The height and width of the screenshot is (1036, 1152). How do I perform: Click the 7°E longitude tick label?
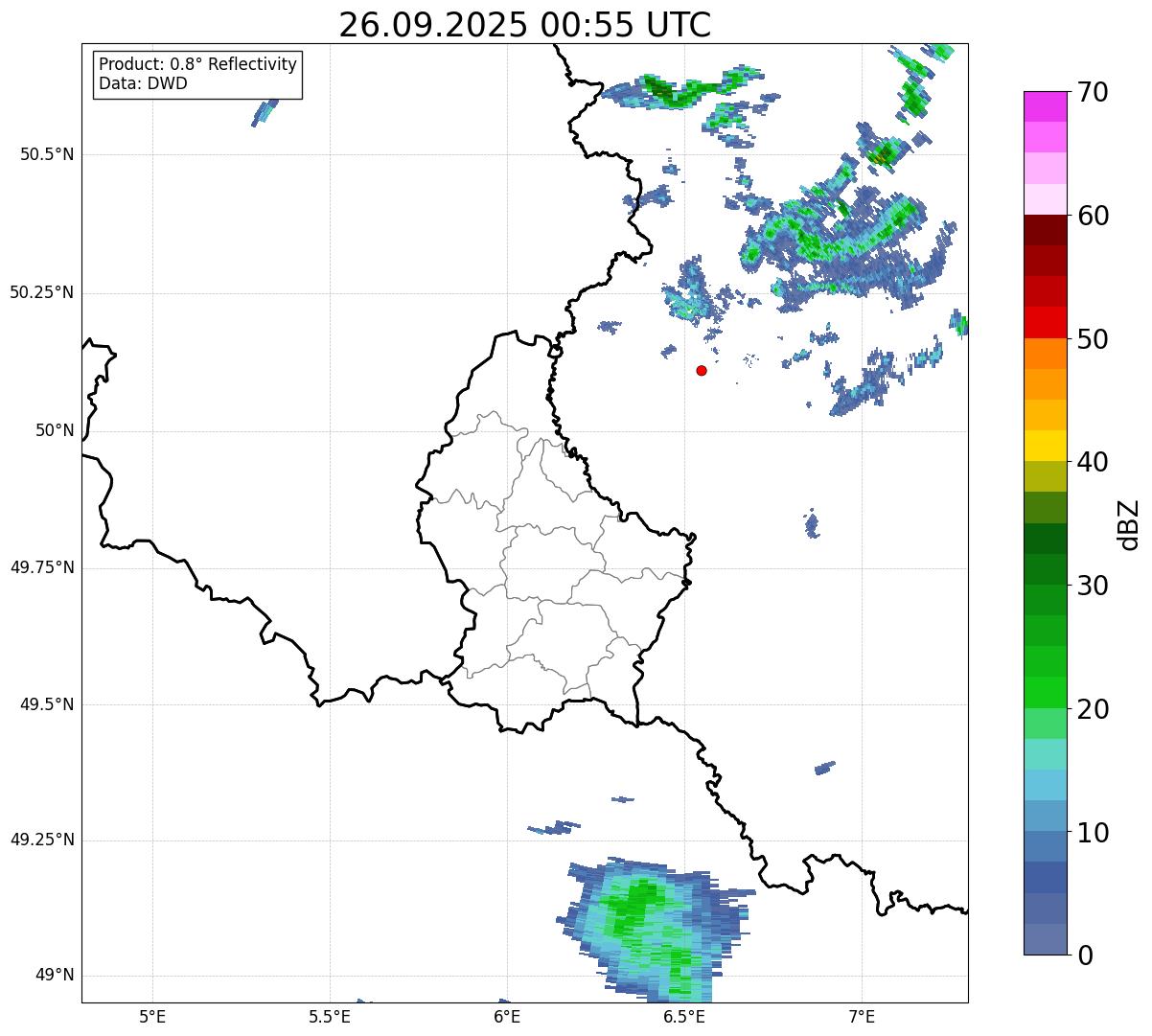(862, 1016)
